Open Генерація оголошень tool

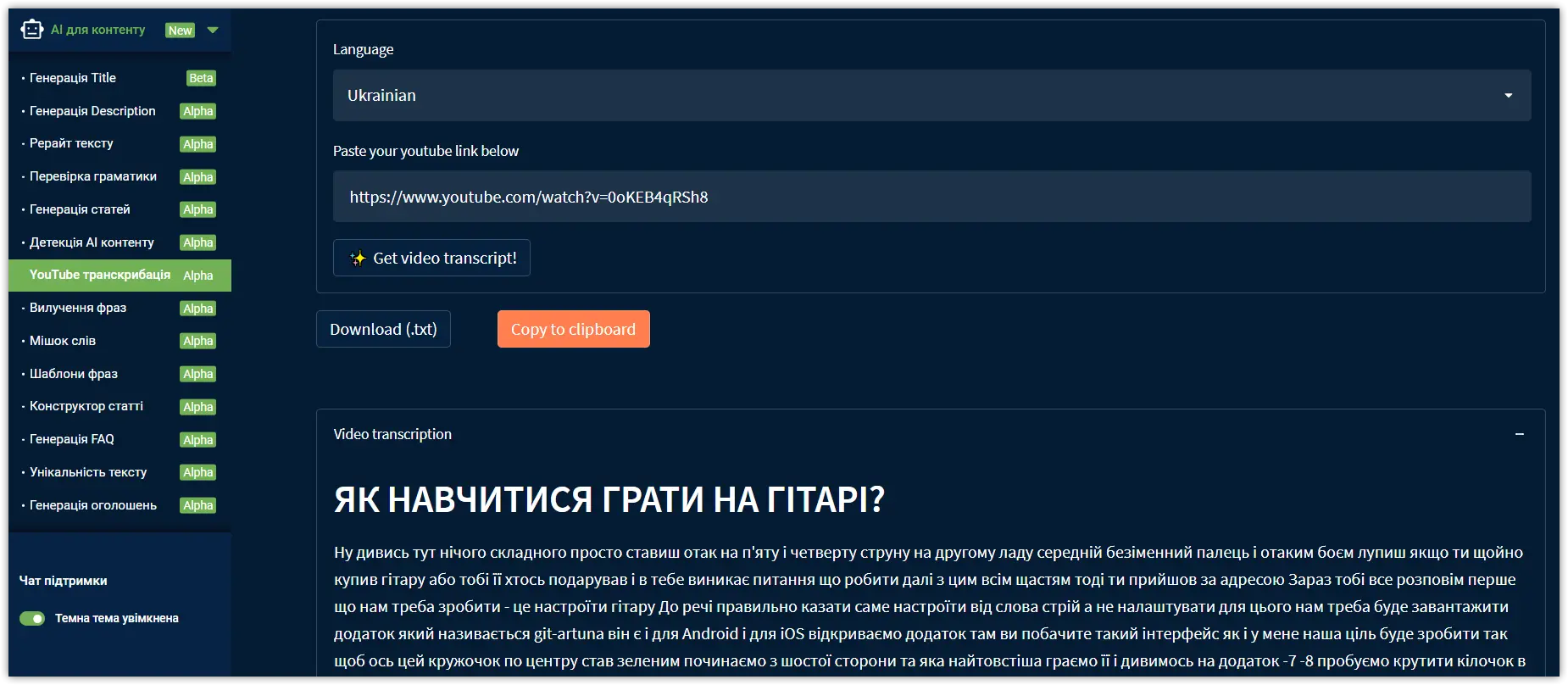tap(93, 505)
